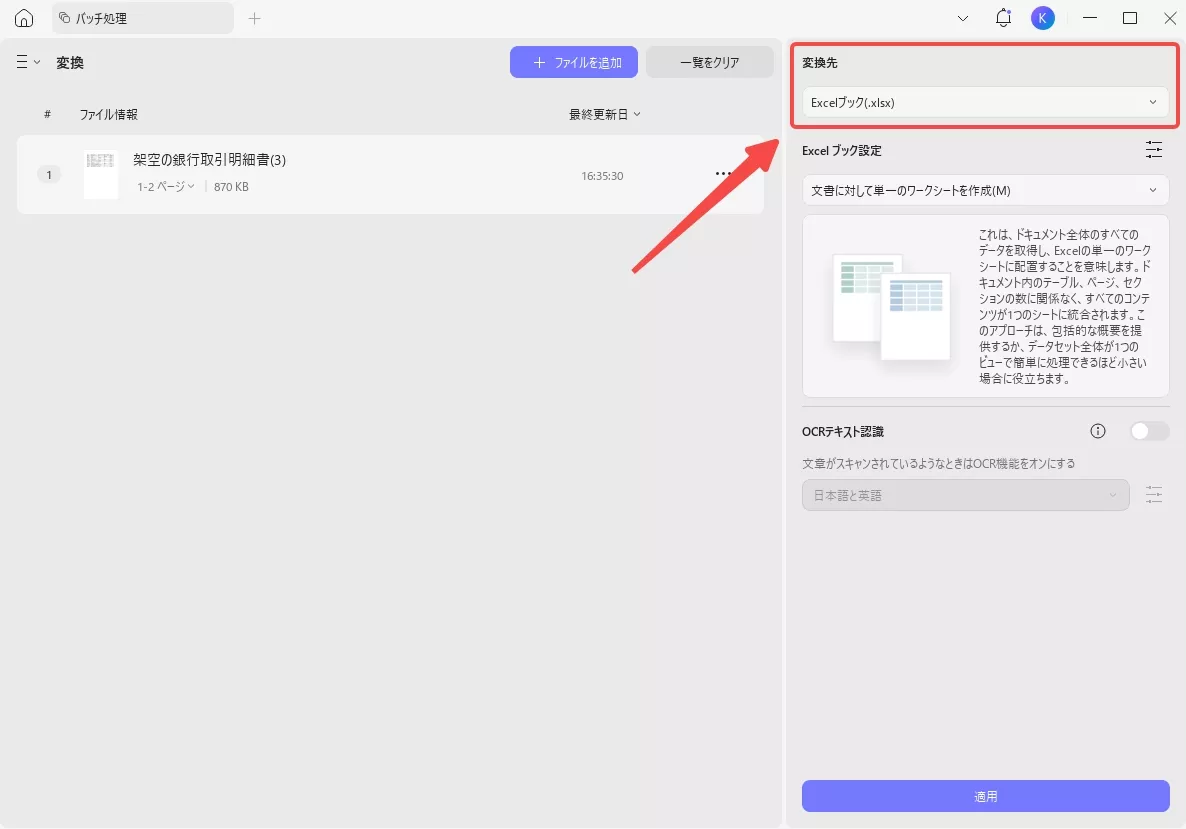
Task: Click the info icon next to OCRテキスト認識
Action: coord(1097,430)
